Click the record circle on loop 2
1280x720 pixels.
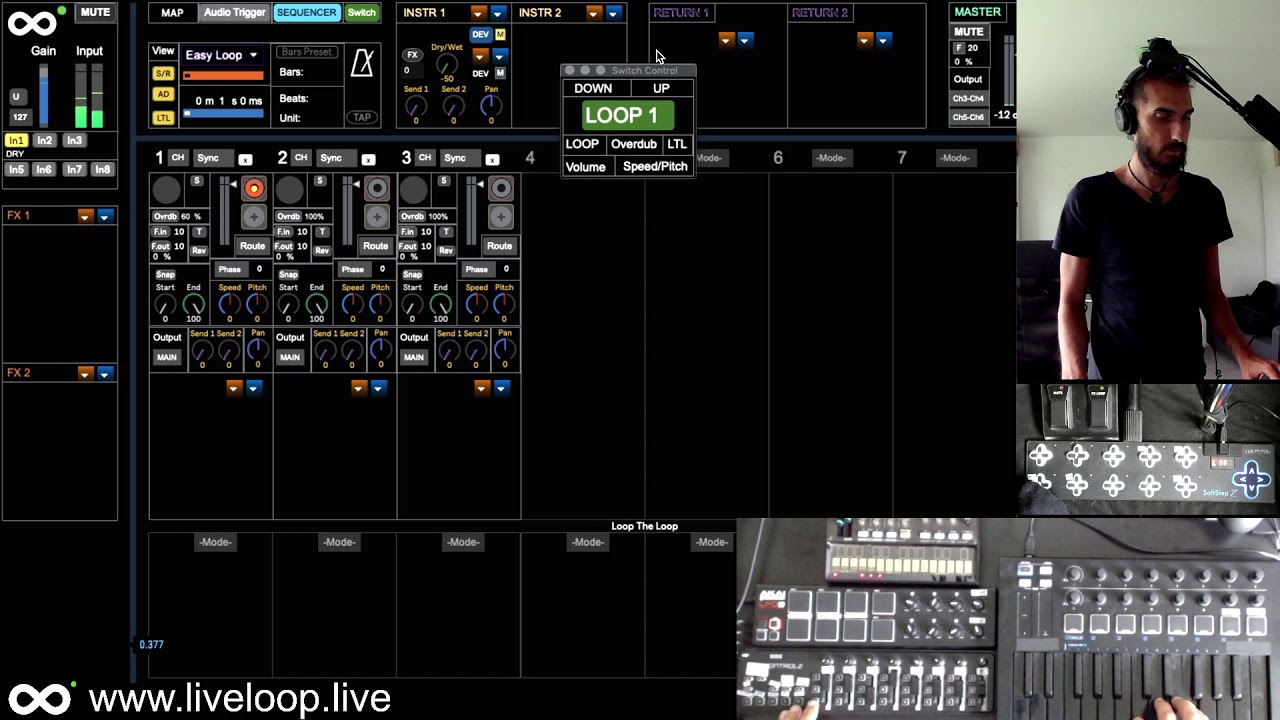tap(377, 189)
